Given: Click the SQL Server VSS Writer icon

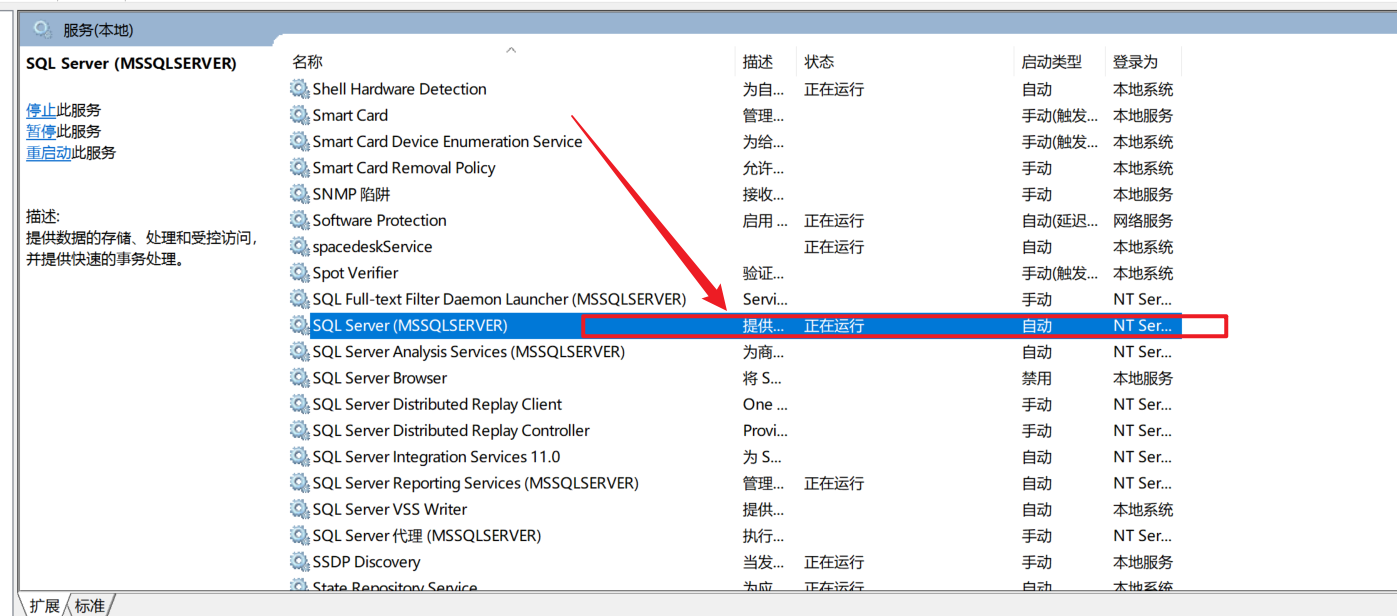Looking at the screenshot, I should [x=300, y=509].
